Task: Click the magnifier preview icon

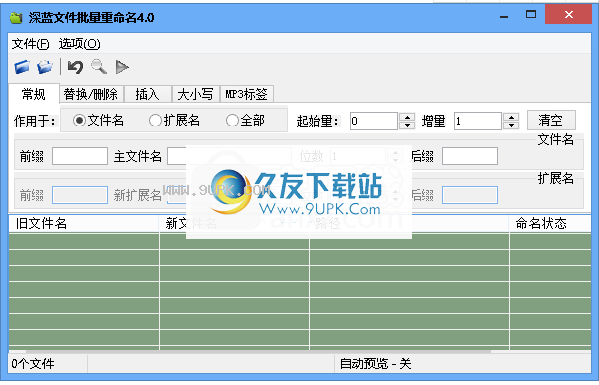Action: [99, 67]
